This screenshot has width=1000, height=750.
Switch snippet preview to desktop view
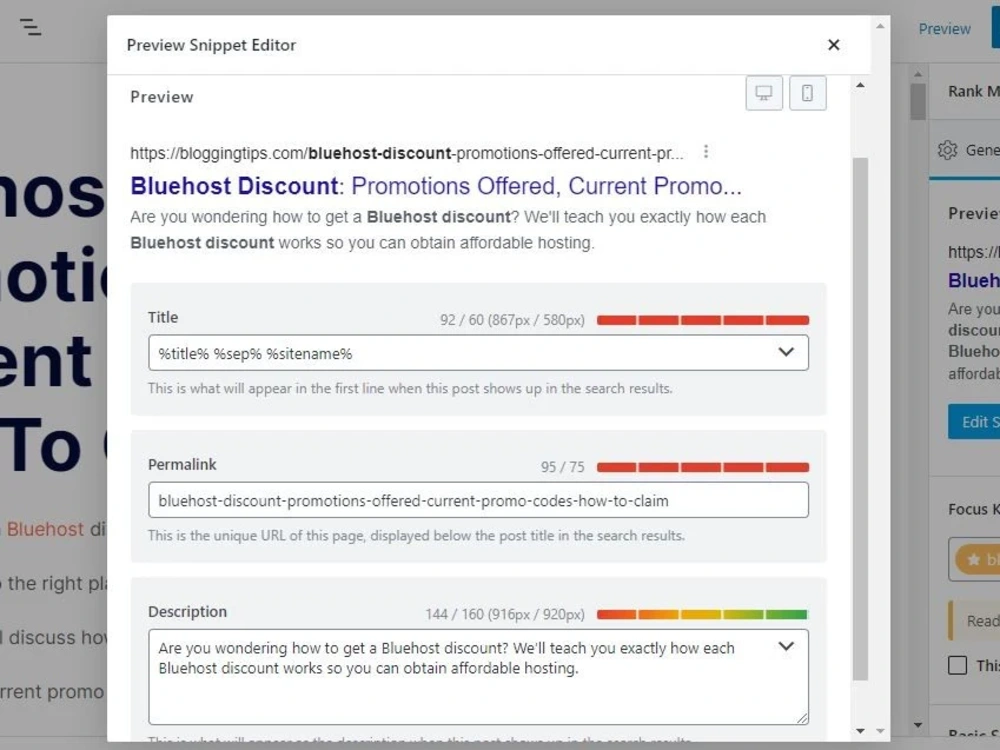click(763, 94)
